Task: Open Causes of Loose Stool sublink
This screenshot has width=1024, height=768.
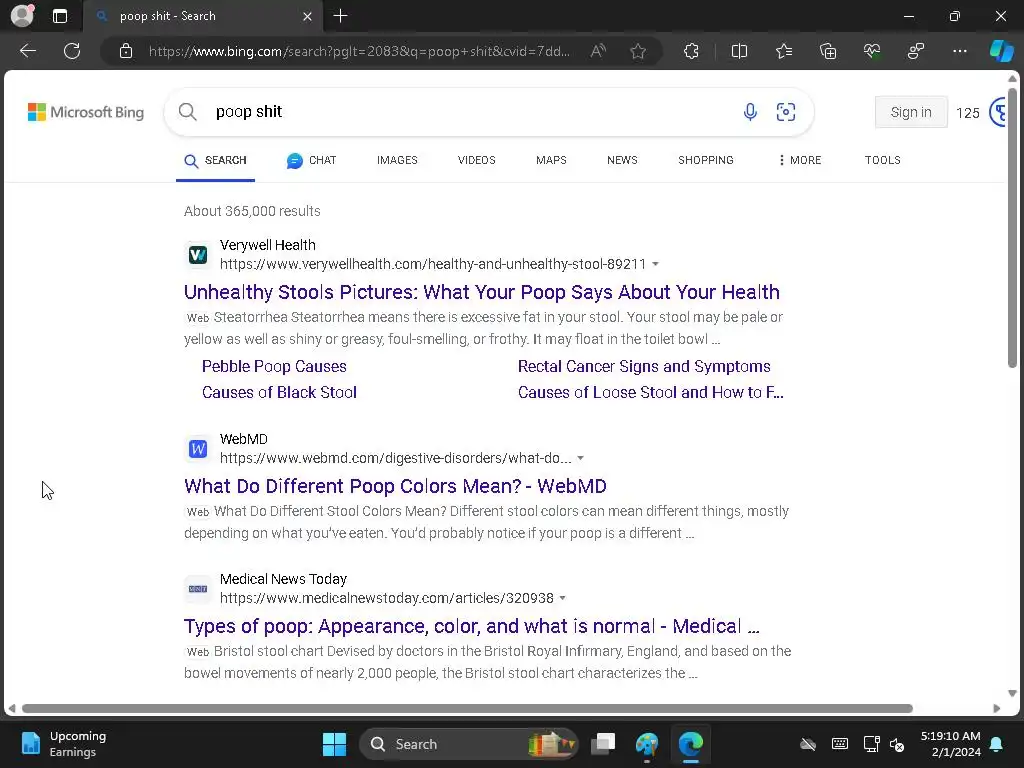Action: pos(650,392)
